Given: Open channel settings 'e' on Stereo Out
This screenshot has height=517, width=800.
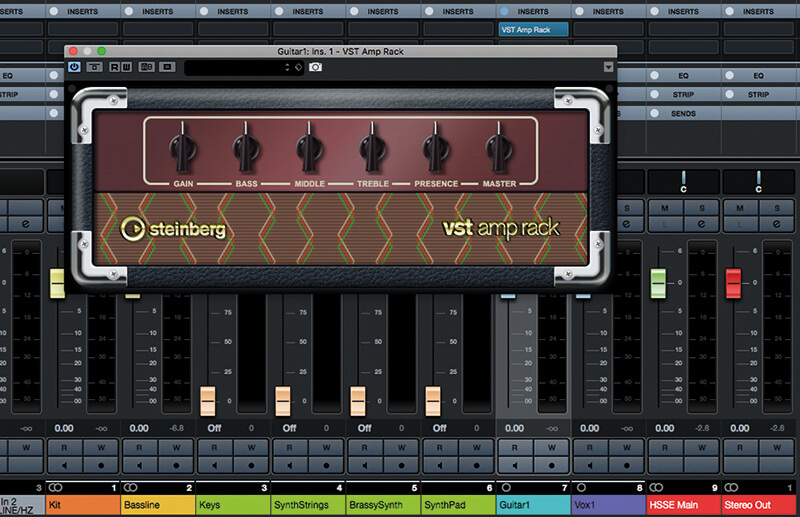Looking at the screenshot, I should [777, 224].
